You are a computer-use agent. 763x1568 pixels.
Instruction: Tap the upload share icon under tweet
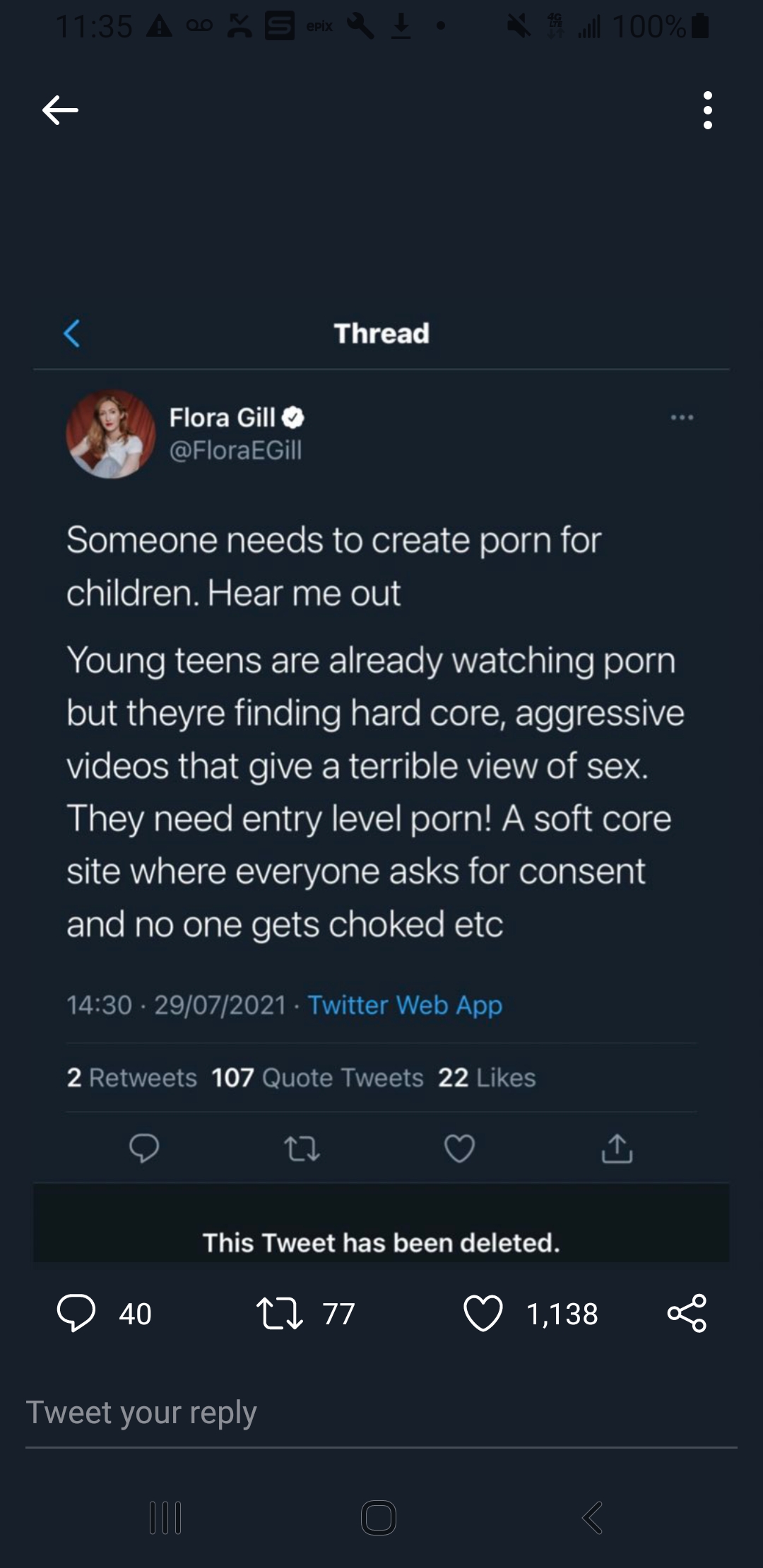pos(617,1148)
